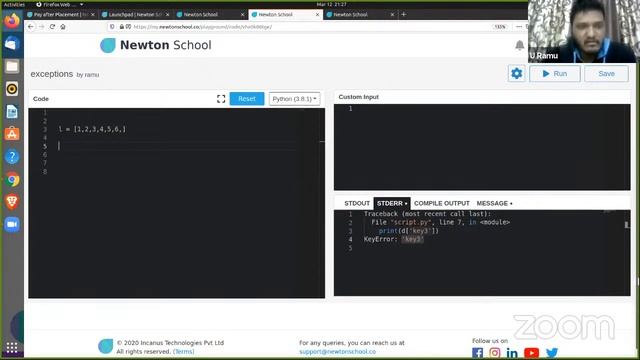
Task: Open Thunderbird mail from the dock
Action: pos(12,43)
